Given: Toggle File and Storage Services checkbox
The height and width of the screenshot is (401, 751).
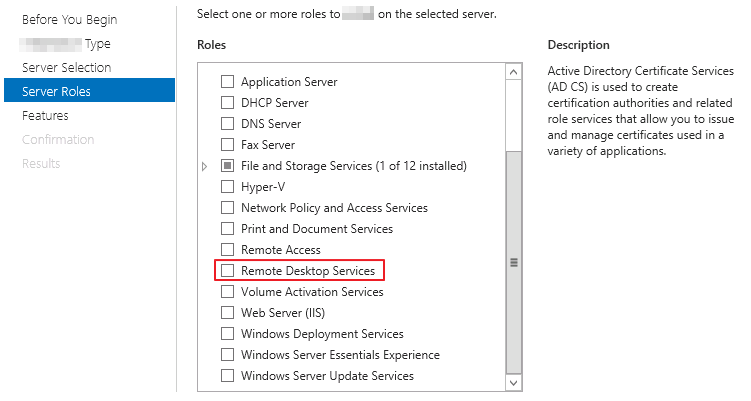Looking at the screenshot, I should click(x=228, y=166).
